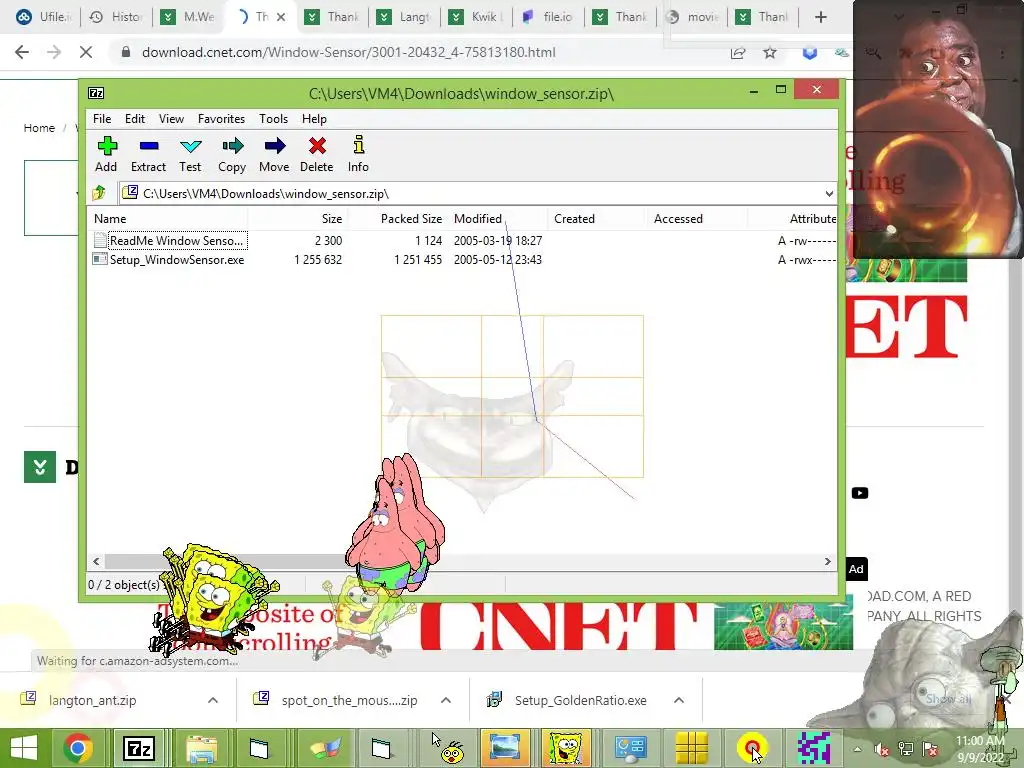
Task: Sort by Created column header
Action: (x=598, y=219)
